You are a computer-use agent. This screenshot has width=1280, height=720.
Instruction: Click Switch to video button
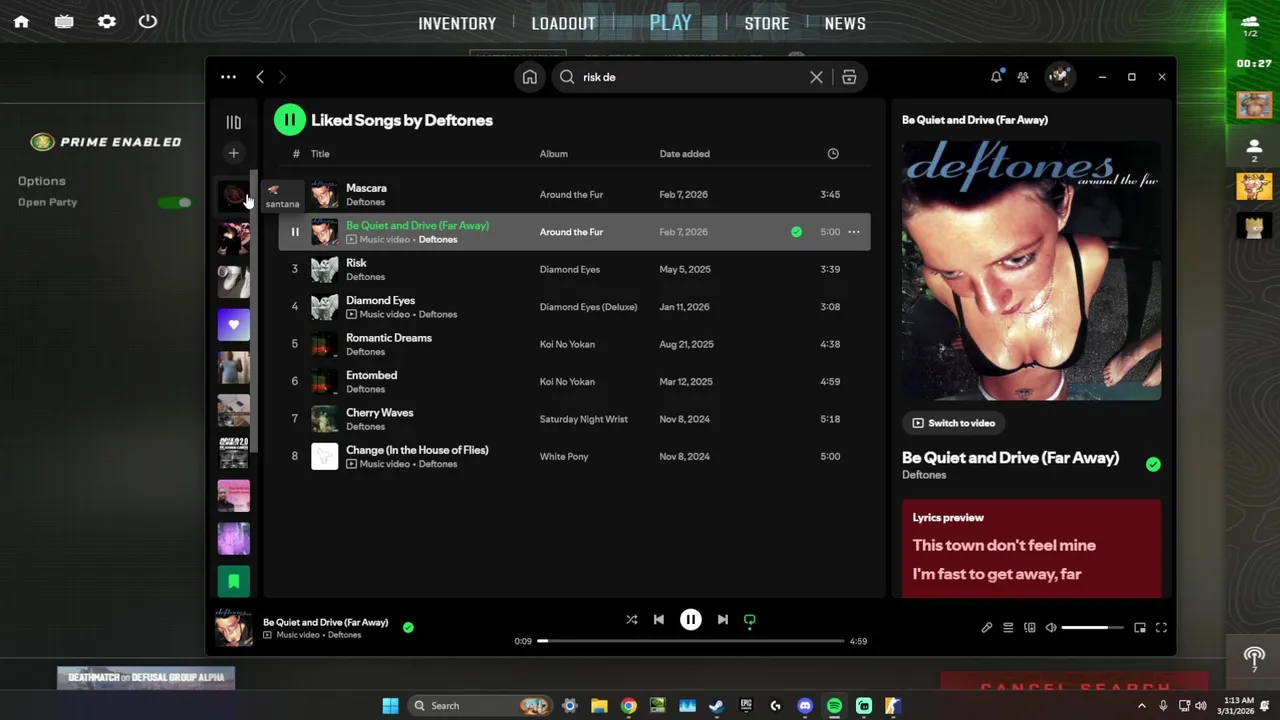tap(953, 423)
